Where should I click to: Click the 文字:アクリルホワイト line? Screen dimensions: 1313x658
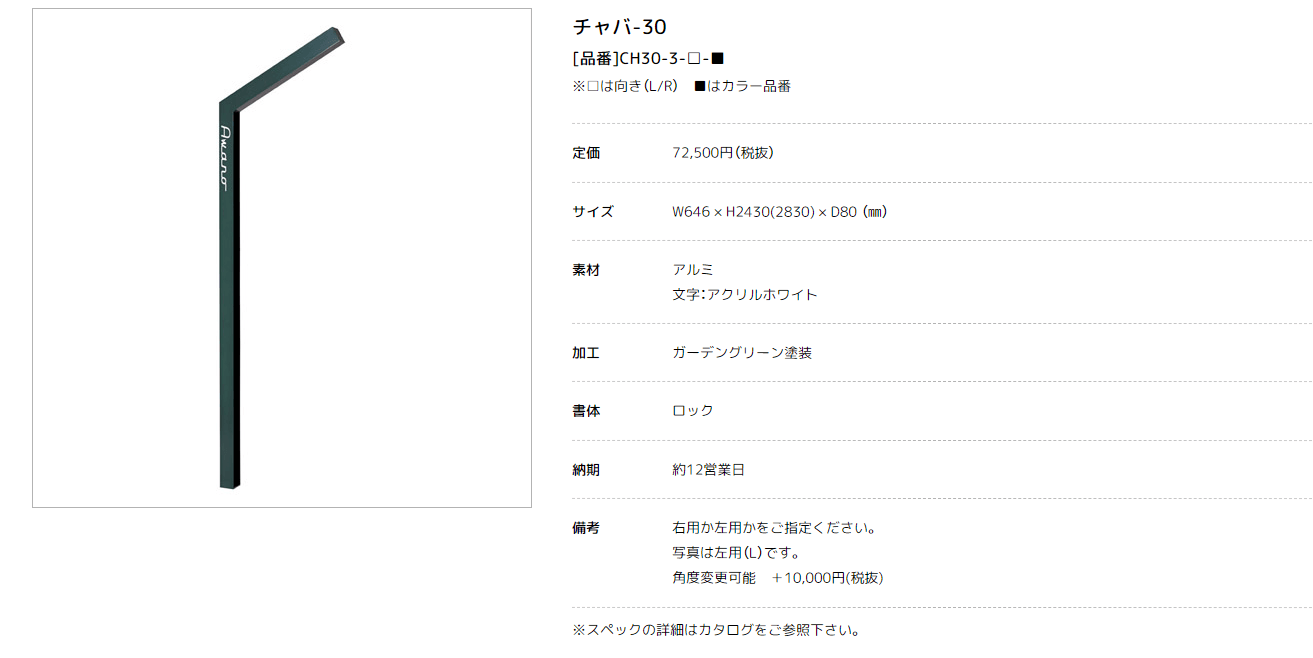(x=745, y=295)
